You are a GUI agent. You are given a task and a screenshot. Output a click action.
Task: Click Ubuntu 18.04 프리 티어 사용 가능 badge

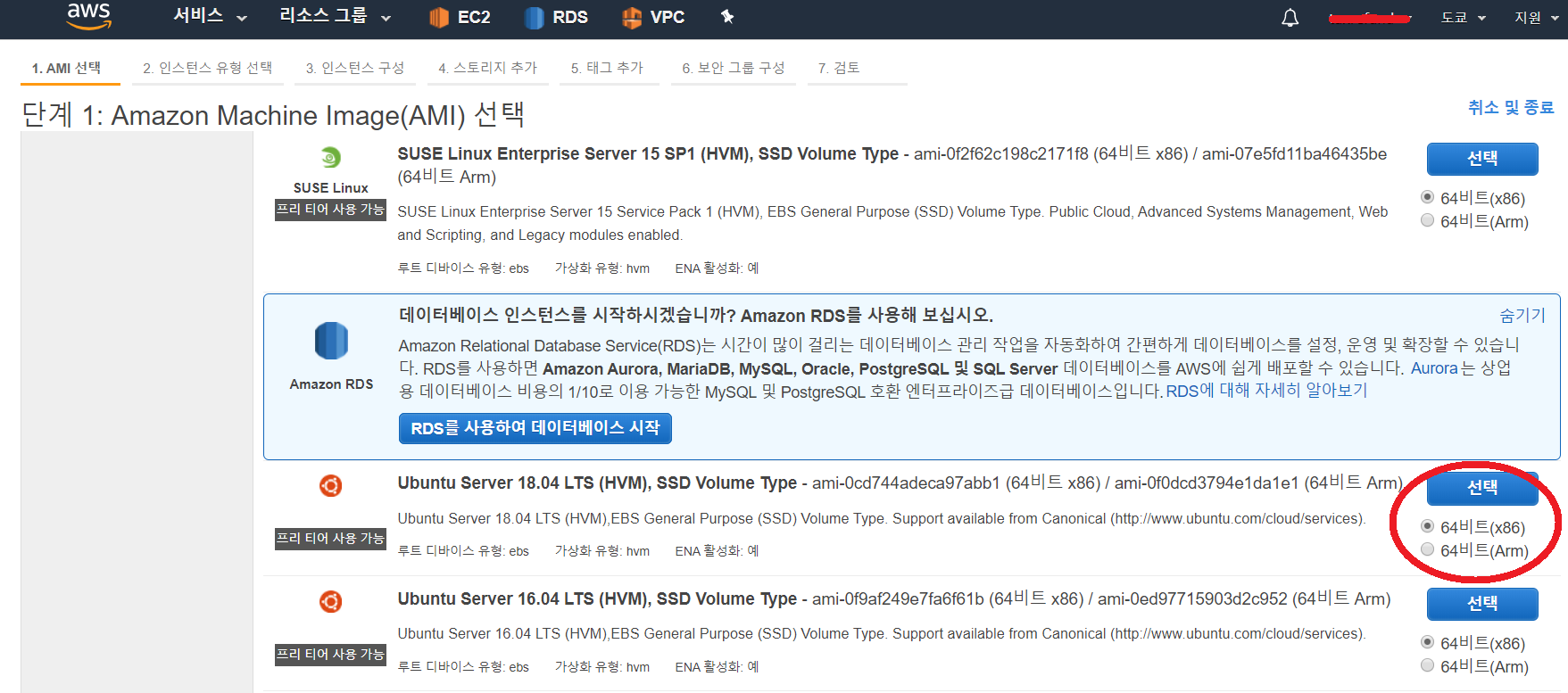(x=330, y=539)
